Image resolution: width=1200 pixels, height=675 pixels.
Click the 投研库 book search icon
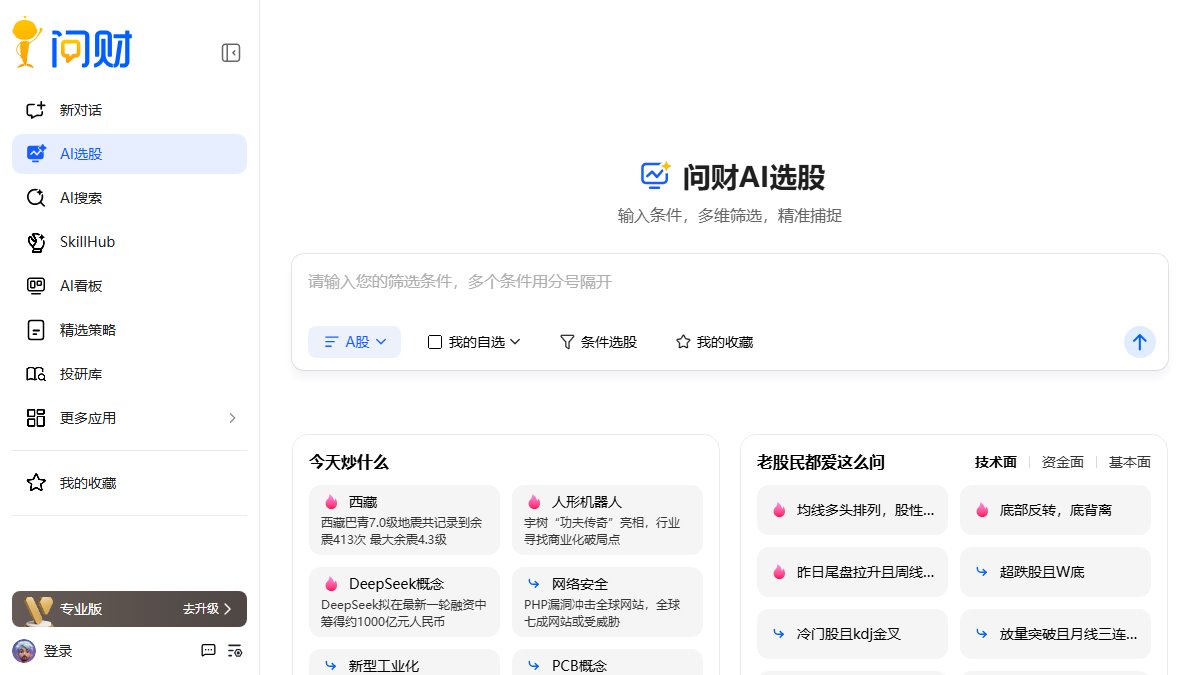coord(36,374)
